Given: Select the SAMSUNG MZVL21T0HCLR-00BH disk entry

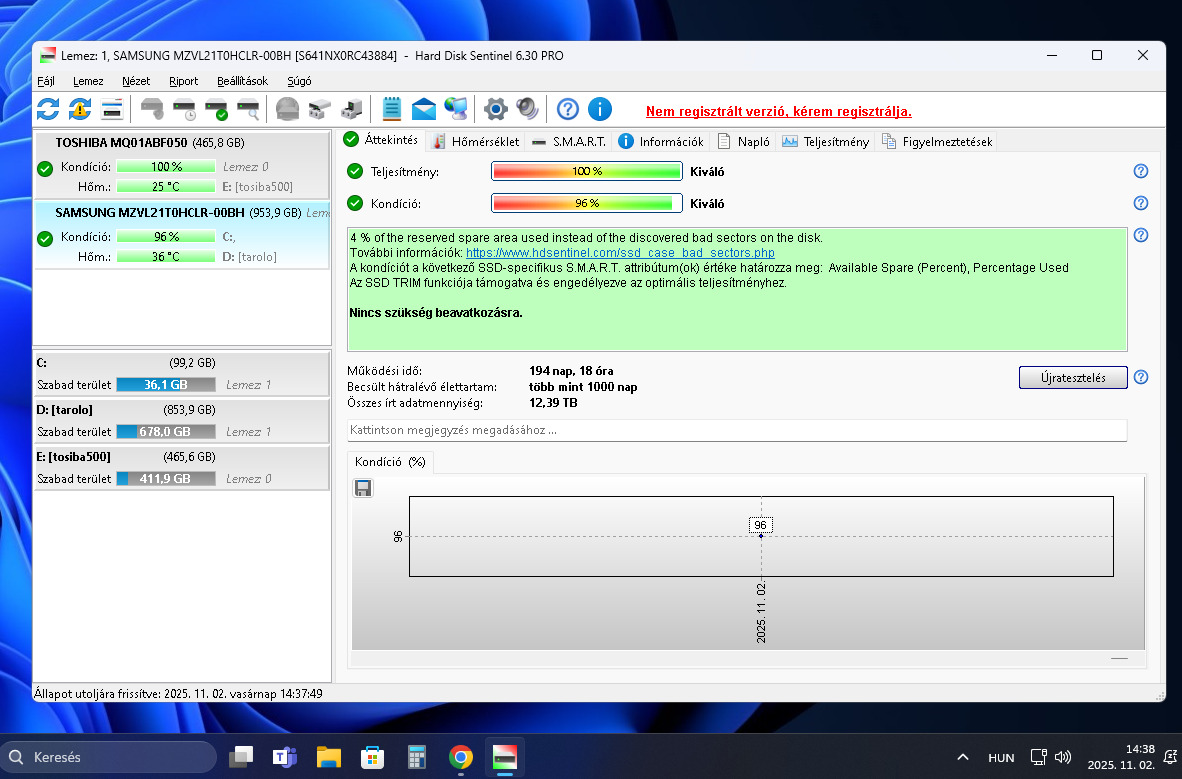Looking at the screenshot, I should point(182,235).
